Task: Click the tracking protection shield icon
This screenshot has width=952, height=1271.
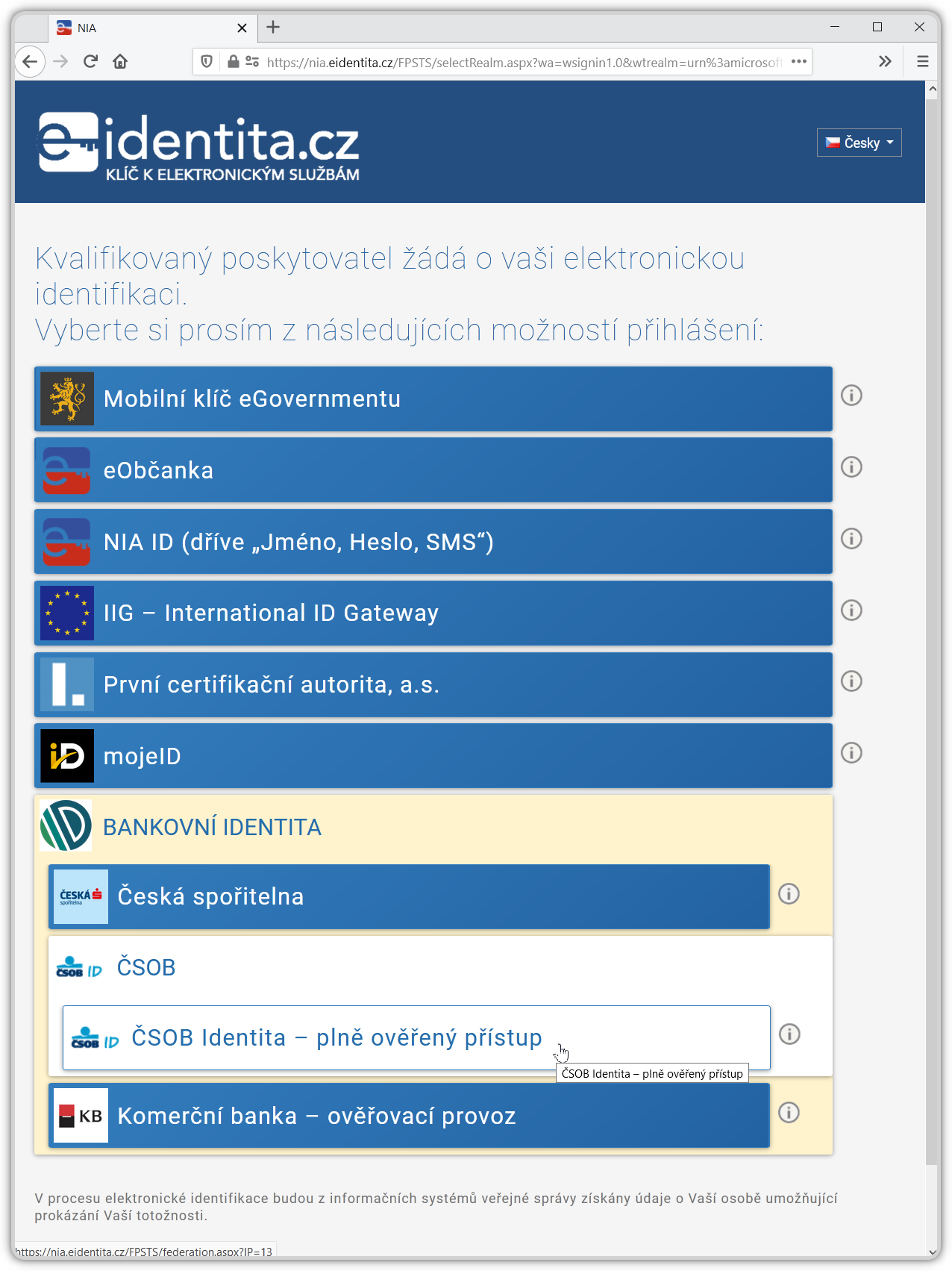Action: (207, 61)
